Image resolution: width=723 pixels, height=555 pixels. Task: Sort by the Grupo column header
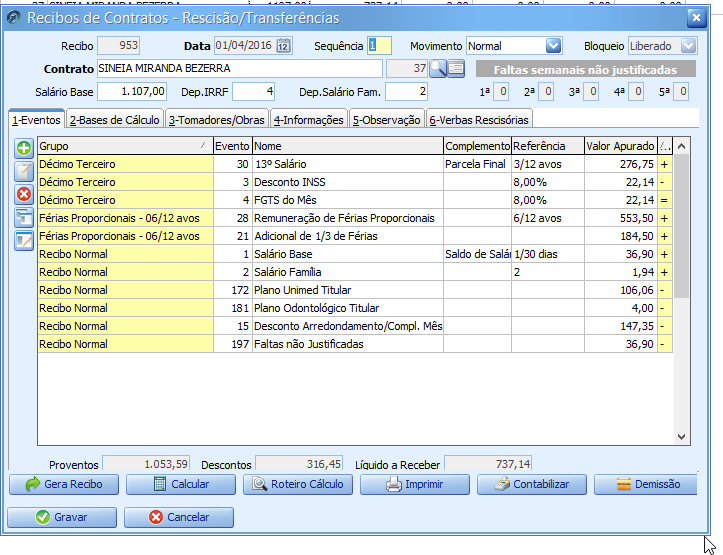125,146
